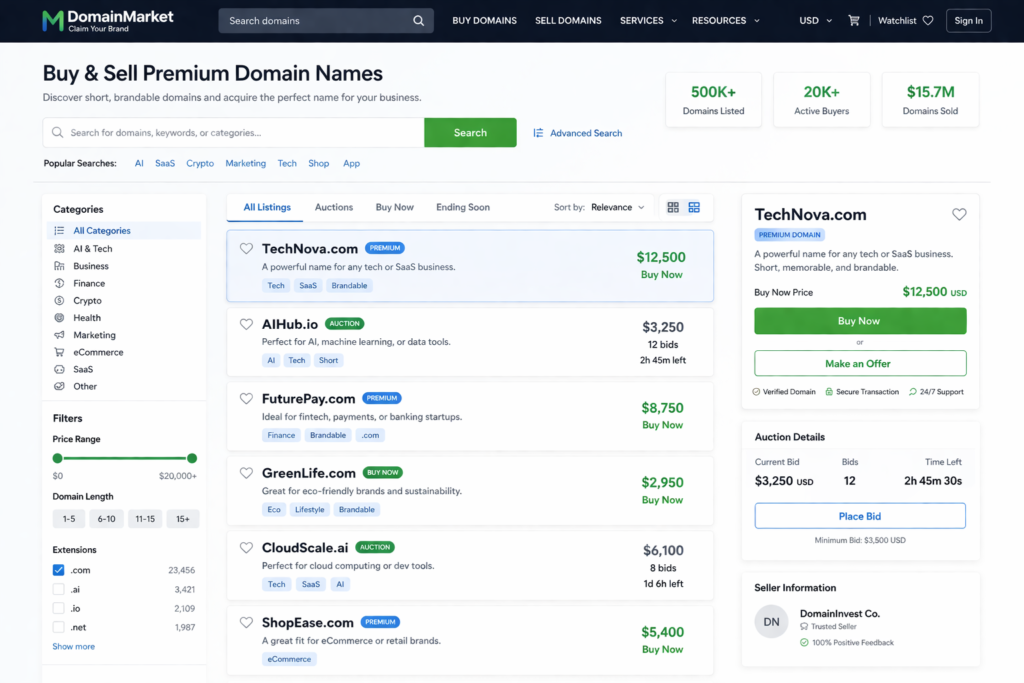Favorite TechNova.com in the listing row
The image size is (1024, 683).
tap(246, 248)
